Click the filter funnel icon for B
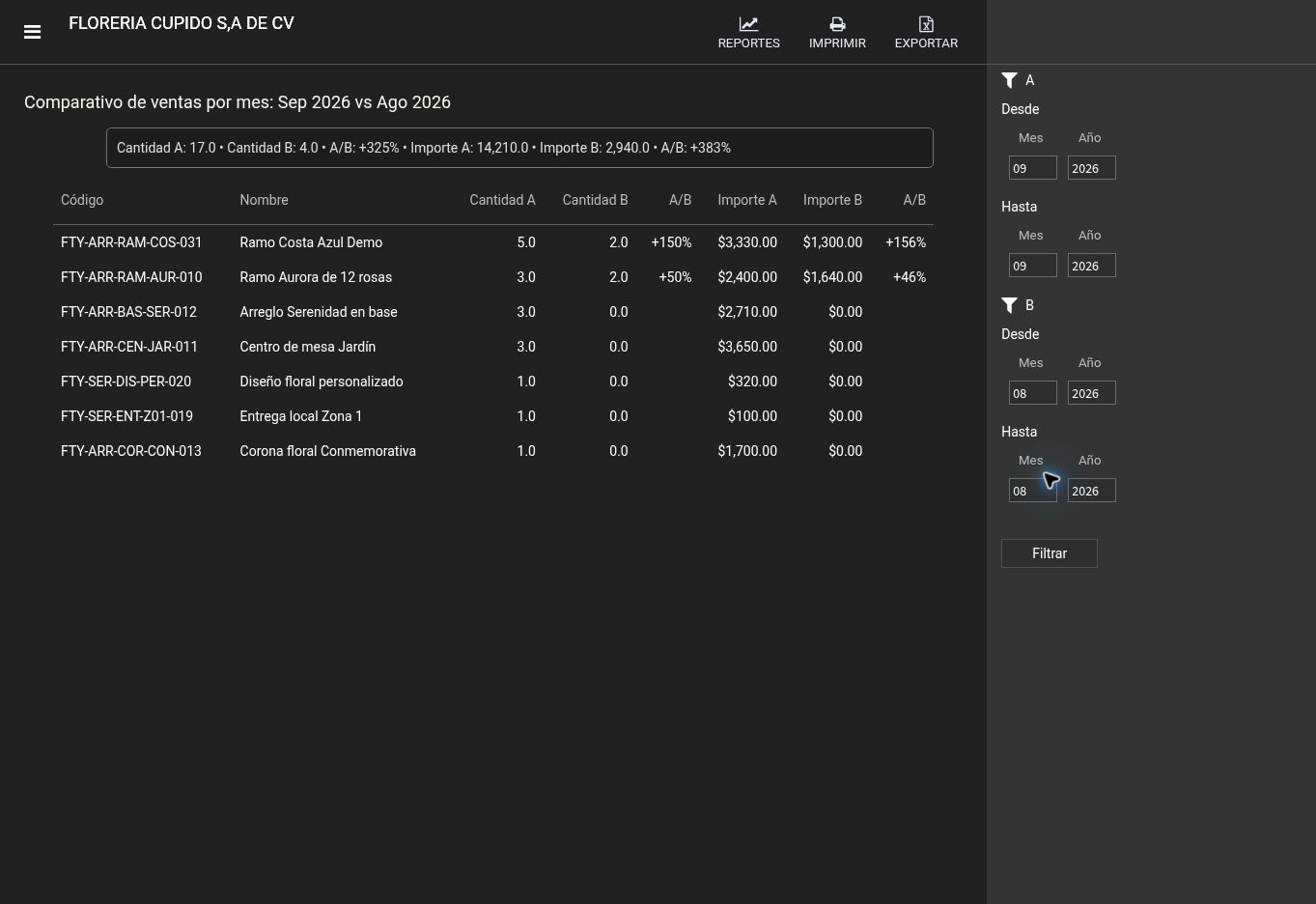1316x904 pixels. pyautogui.click(x=1010, y=305)
